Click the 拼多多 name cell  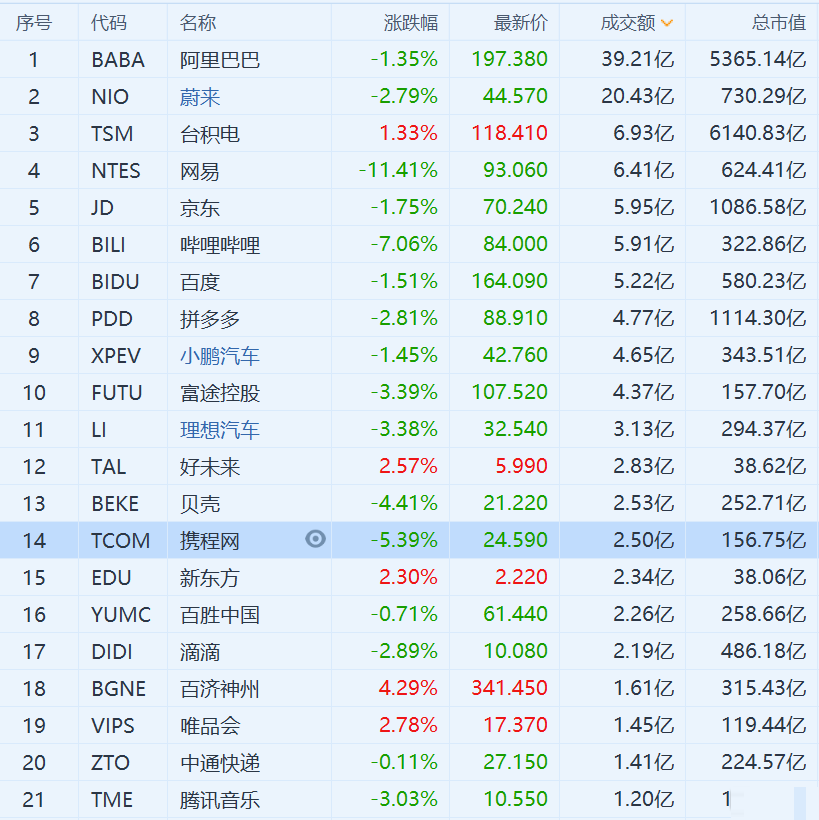[x=210, y=320]
